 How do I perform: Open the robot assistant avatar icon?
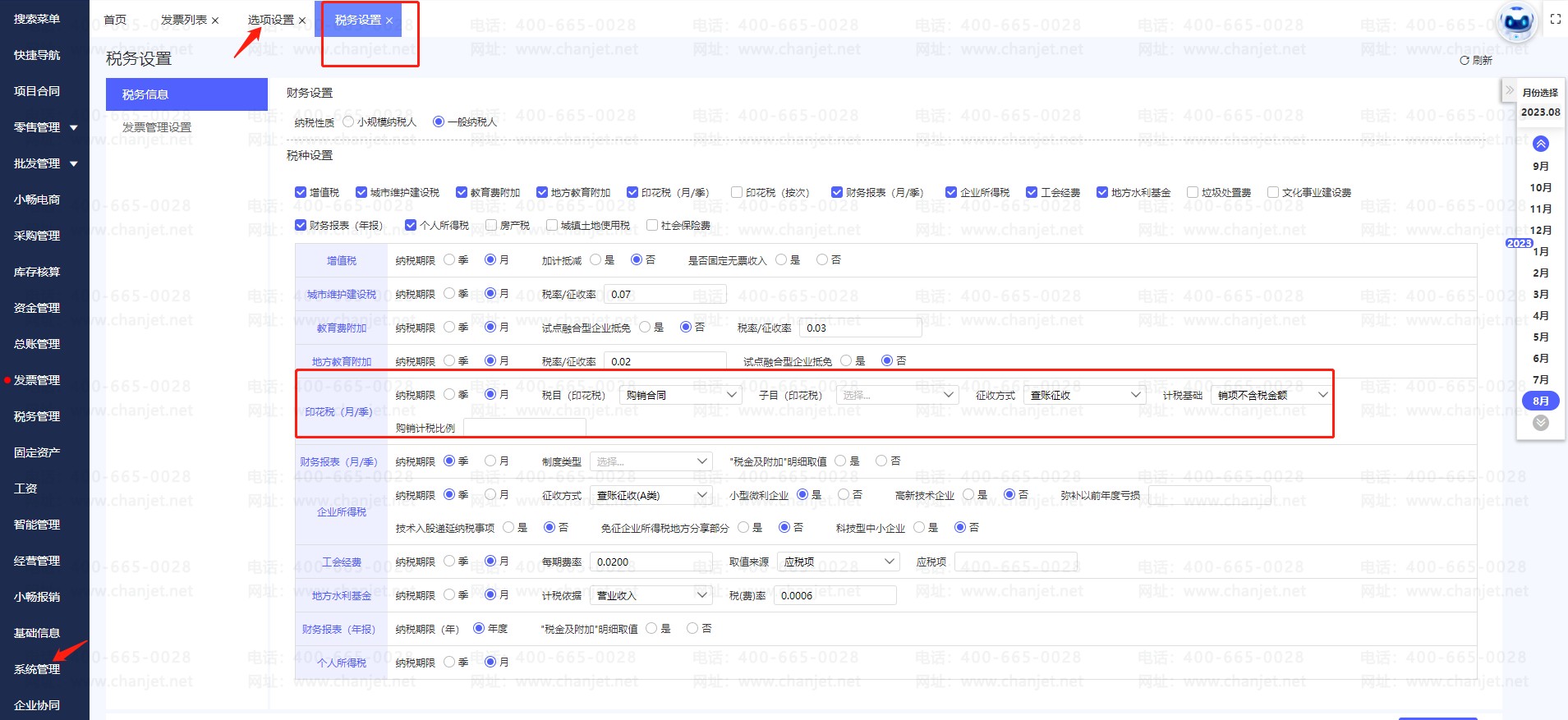coord(1517,22)
